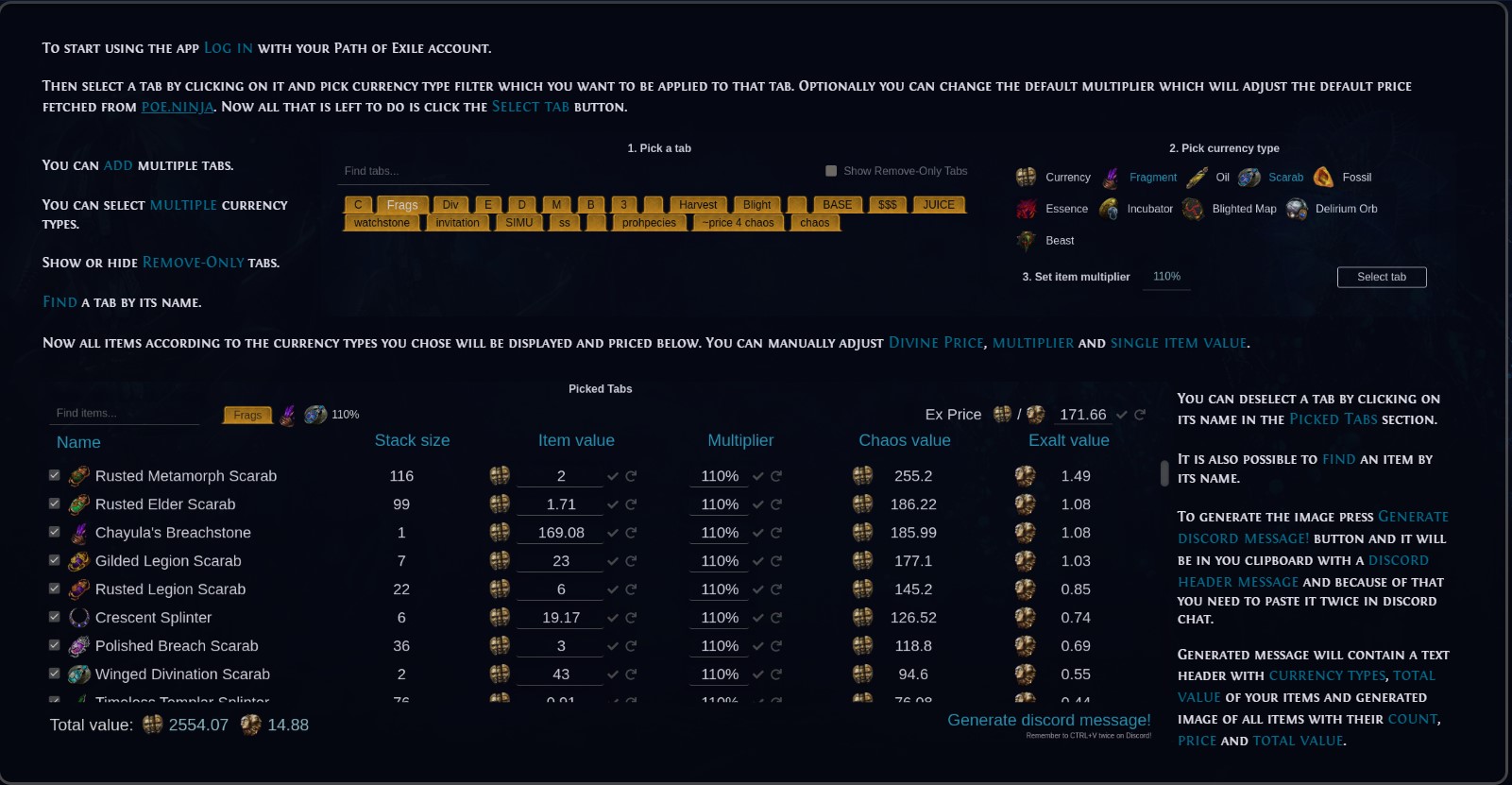Sort items by Name column header

[78, 443]
